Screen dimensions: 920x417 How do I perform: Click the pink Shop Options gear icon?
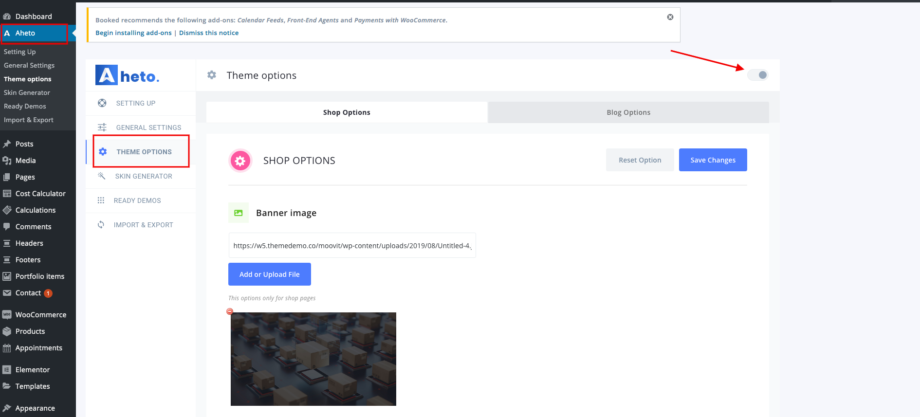point(240,161)
